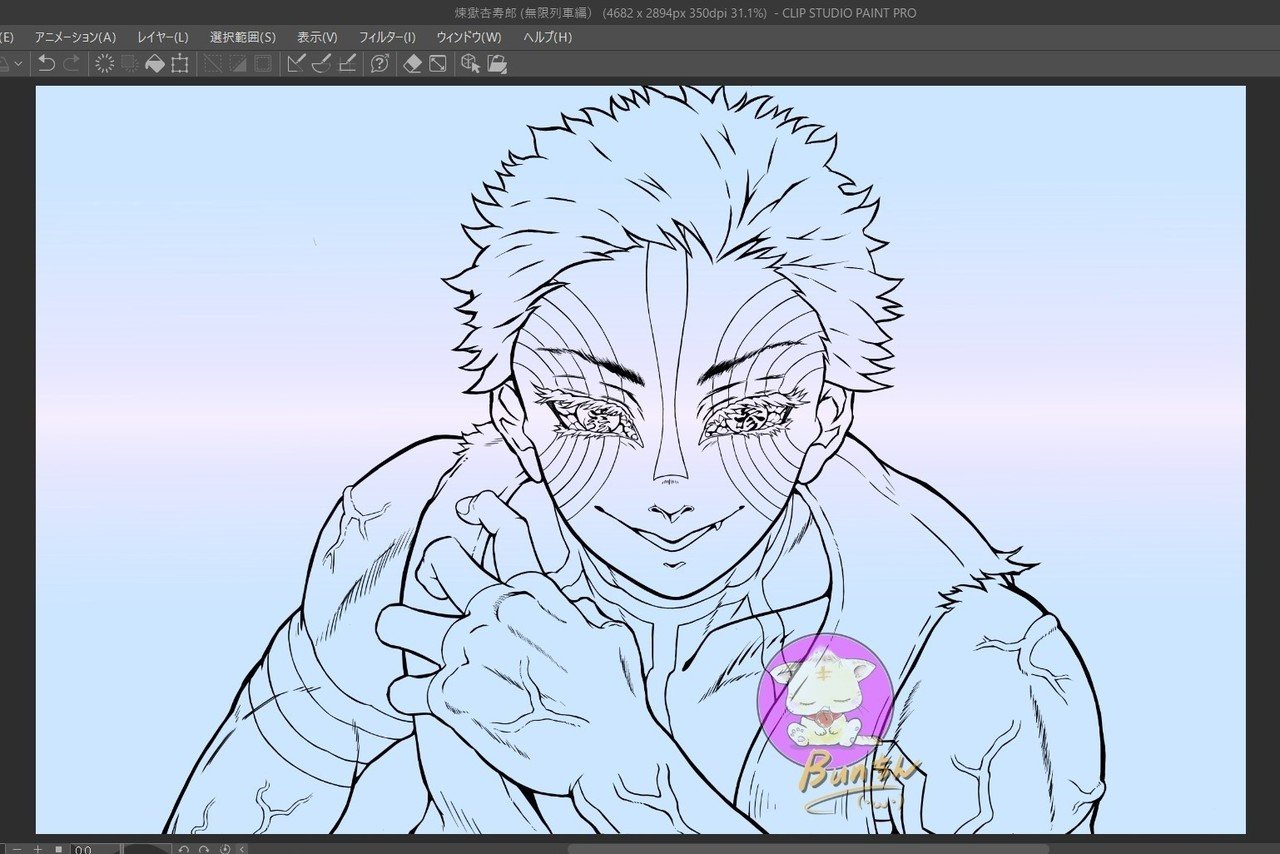The width and height of the screenshot is (1280, 854).
Task: Click the eraser-shaped toolbar icon
Action: [413, 64]
